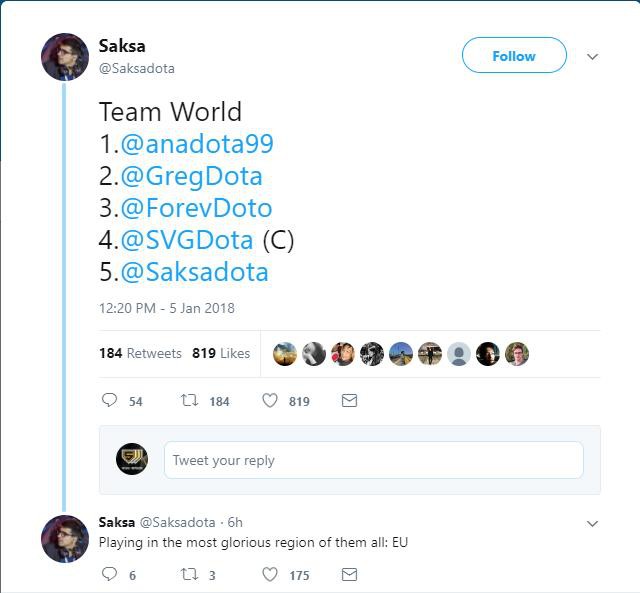
Task: Click into the Tweet your reply field
Action: pyautogui.click(x=373, y=460)
